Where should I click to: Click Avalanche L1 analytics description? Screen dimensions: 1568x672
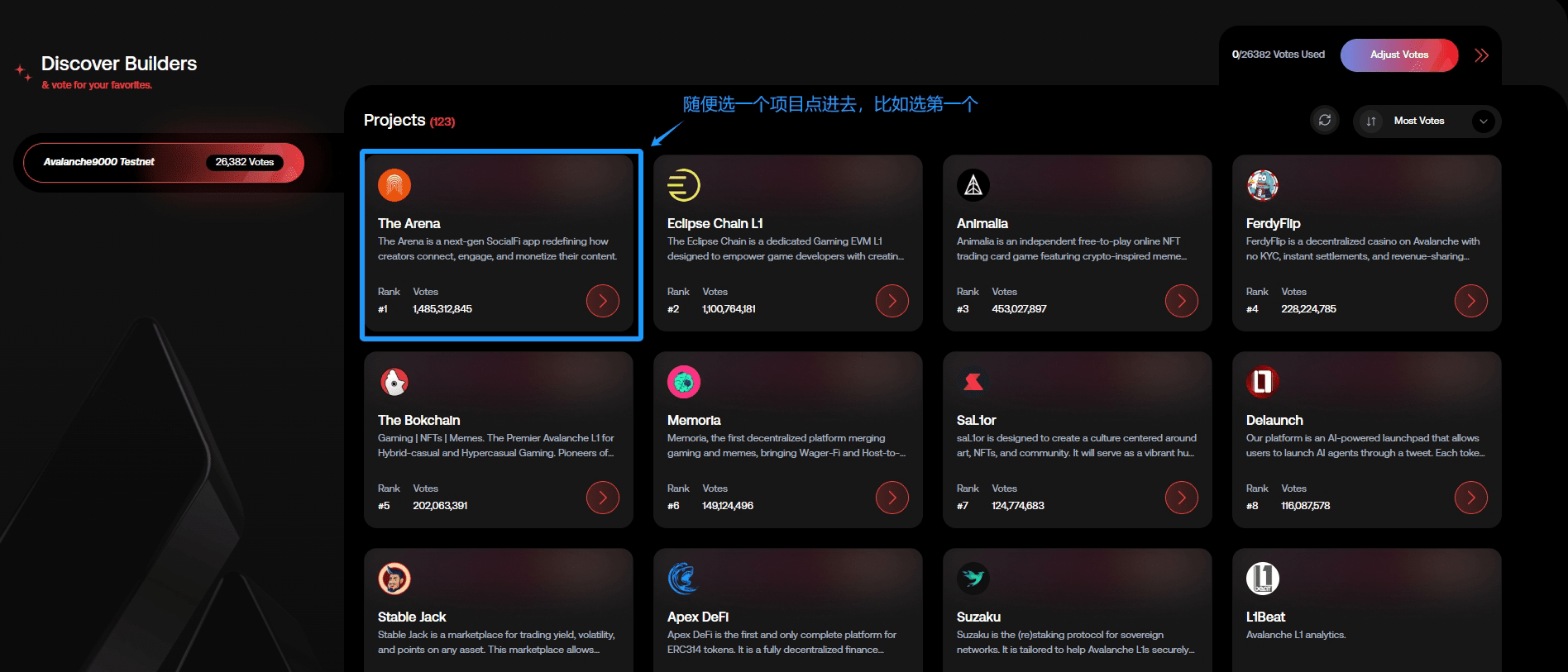pos(1296,635)
